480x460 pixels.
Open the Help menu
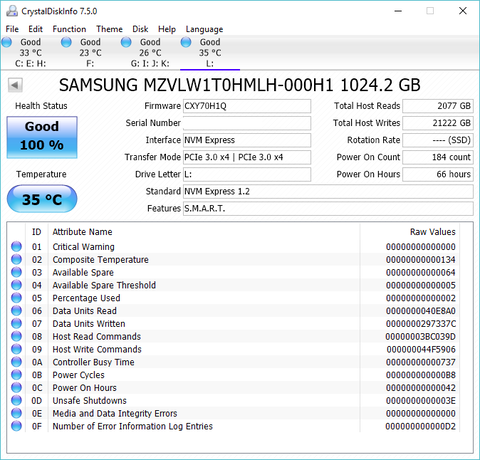(x=167, y=29)
